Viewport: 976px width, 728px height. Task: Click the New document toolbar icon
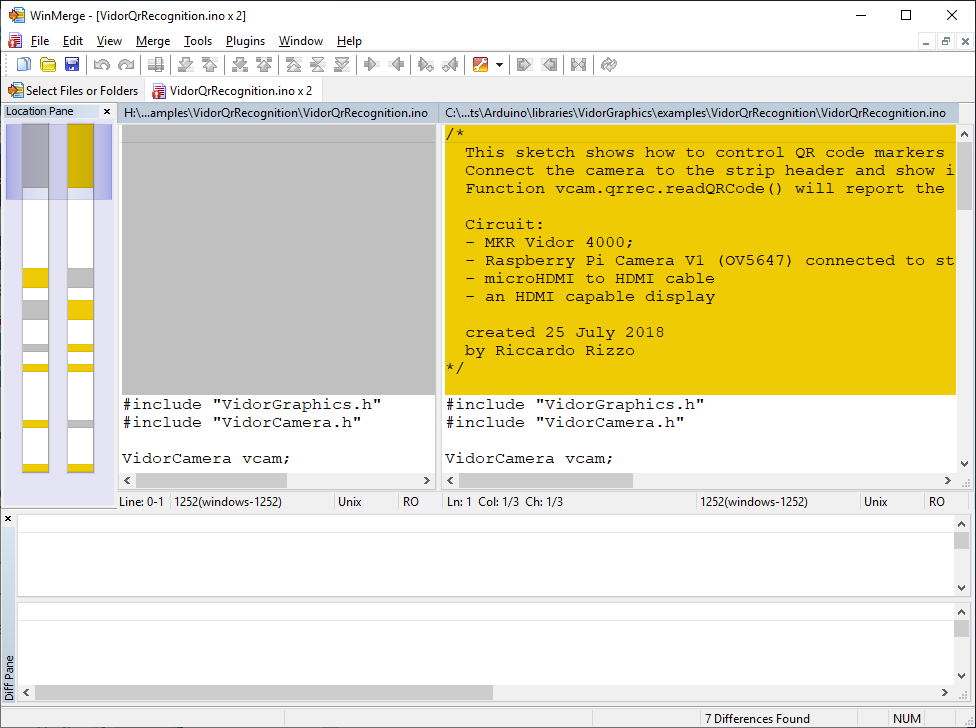pos(21,65)
